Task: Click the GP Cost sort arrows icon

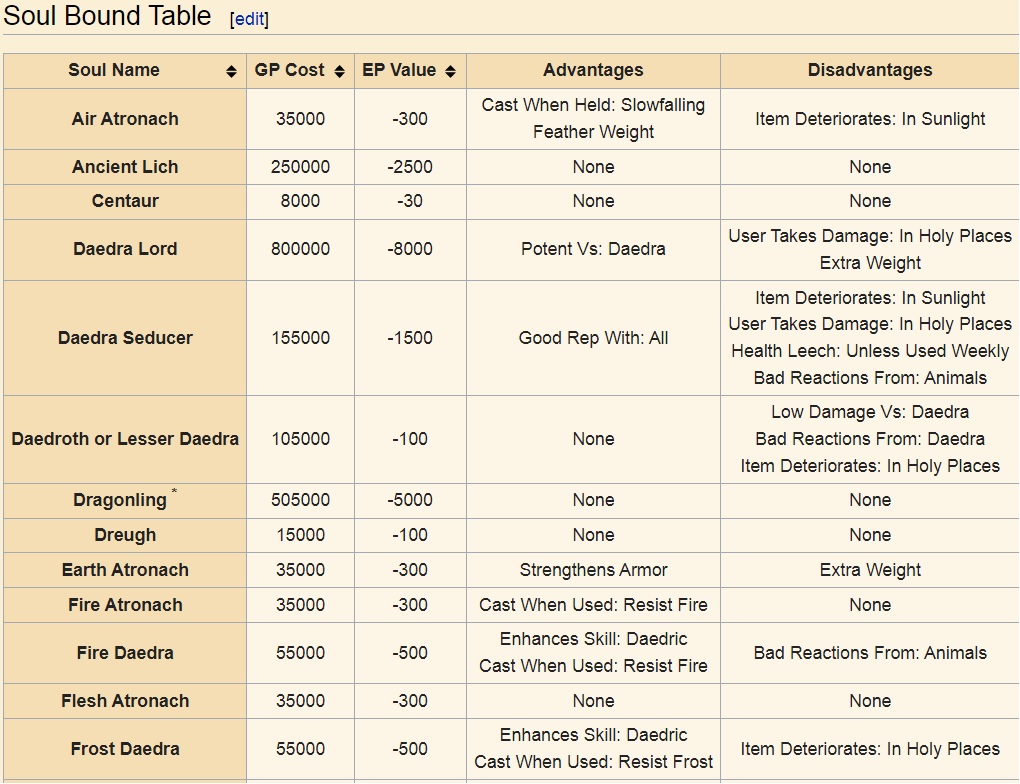Action: pyautogui.click(x=339, y=71)
